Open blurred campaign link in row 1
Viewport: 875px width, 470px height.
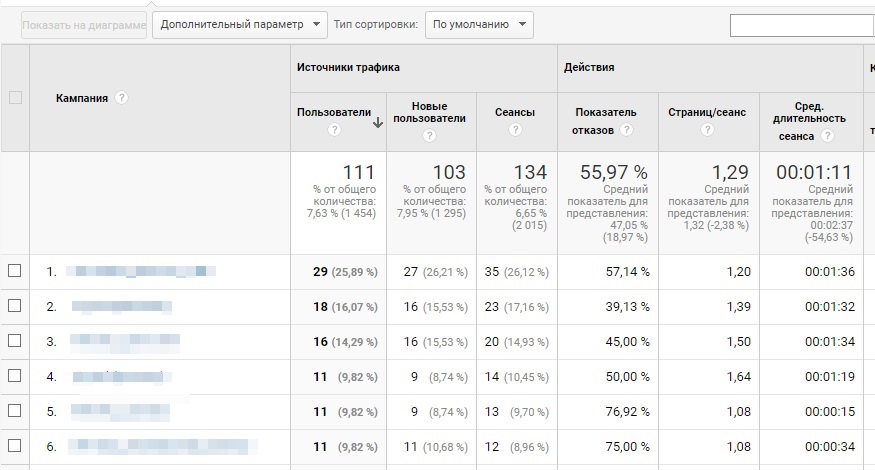pyautogui.click(x=141, y=271)
